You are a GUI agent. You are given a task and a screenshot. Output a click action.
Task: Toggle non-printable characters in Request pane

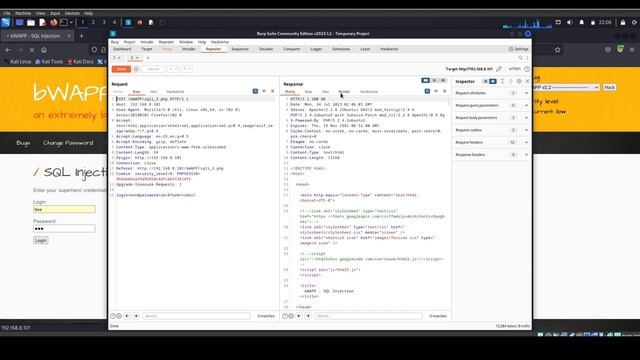[x=264, y=91]
